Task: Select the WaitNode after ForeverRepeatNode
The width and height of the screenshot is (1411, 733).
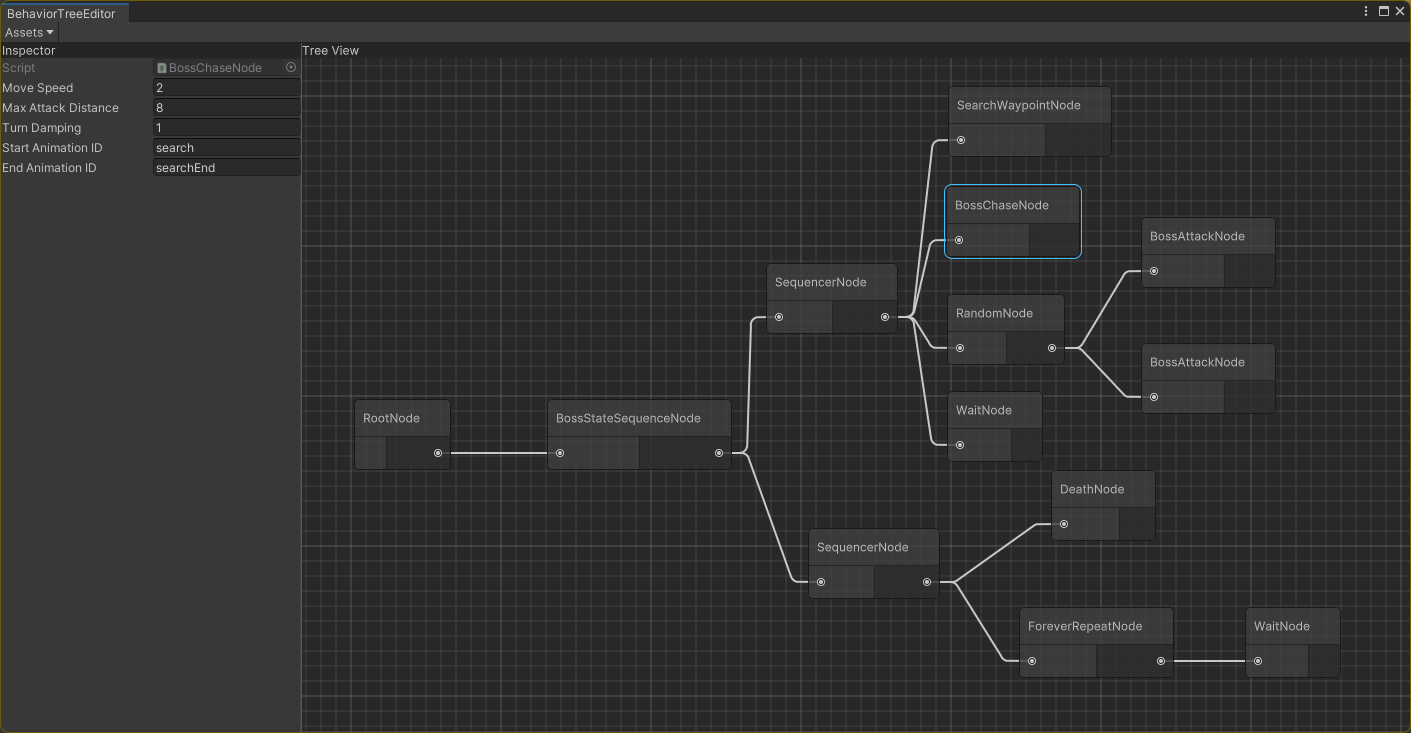Action: click(x=1293, y=642)
